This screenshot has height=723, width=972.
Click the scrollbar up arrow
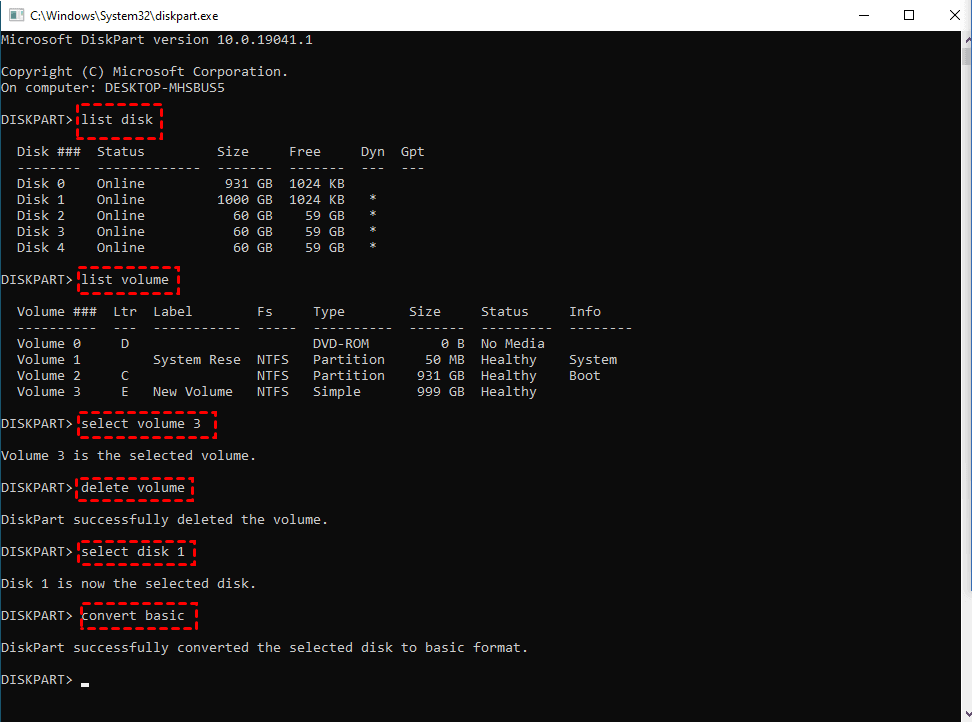[963, 40]
